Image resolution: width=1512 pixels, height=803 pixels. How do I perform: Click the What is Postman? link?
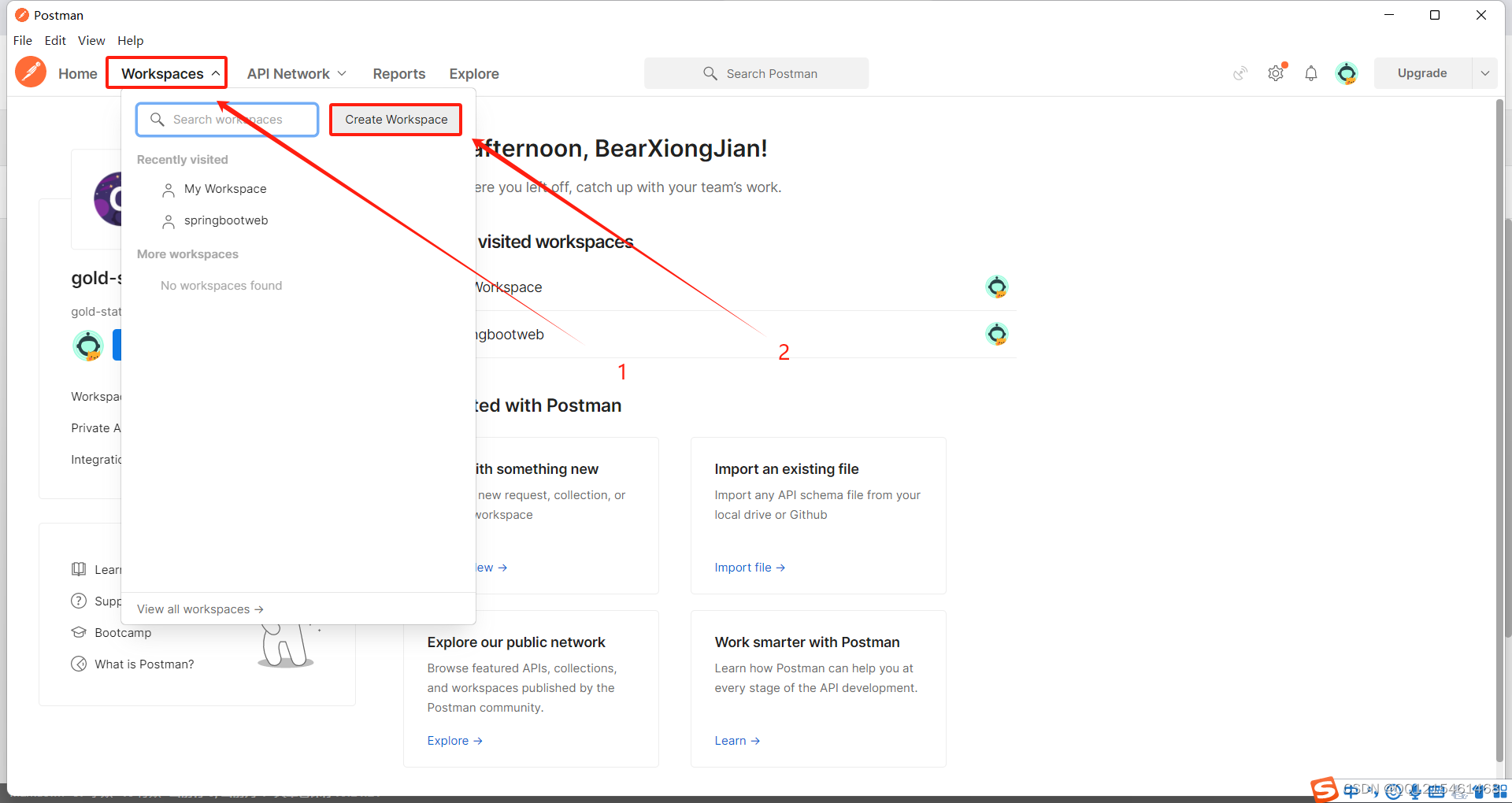click(144, 664)
